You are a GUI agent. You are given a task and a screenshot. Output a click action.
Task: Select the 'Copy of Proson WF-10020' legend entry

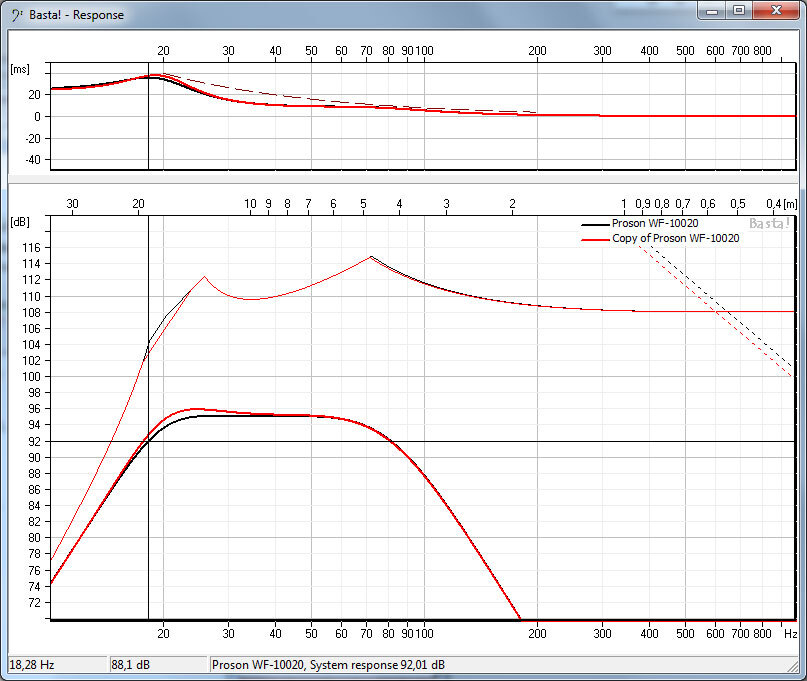[x=675, y=238]
